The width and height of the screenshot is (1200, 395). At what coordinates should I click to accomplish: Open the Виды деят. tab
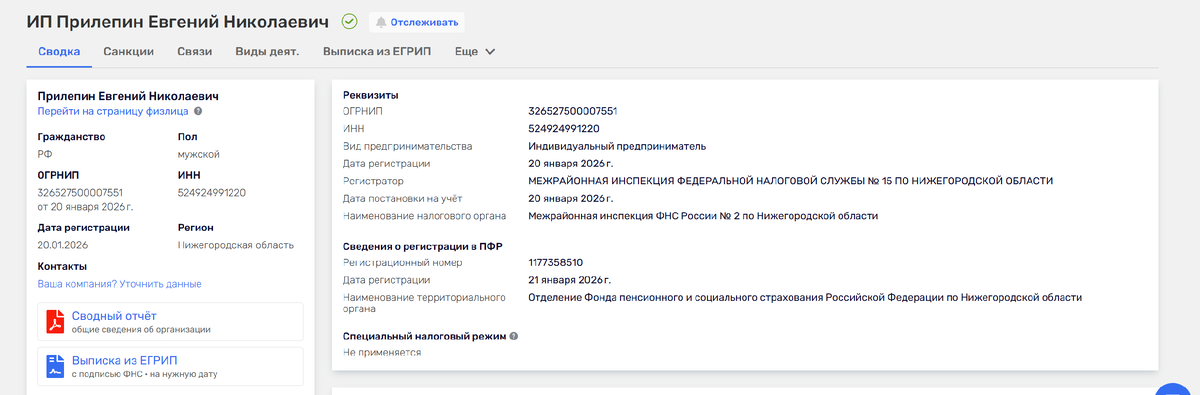267,51
